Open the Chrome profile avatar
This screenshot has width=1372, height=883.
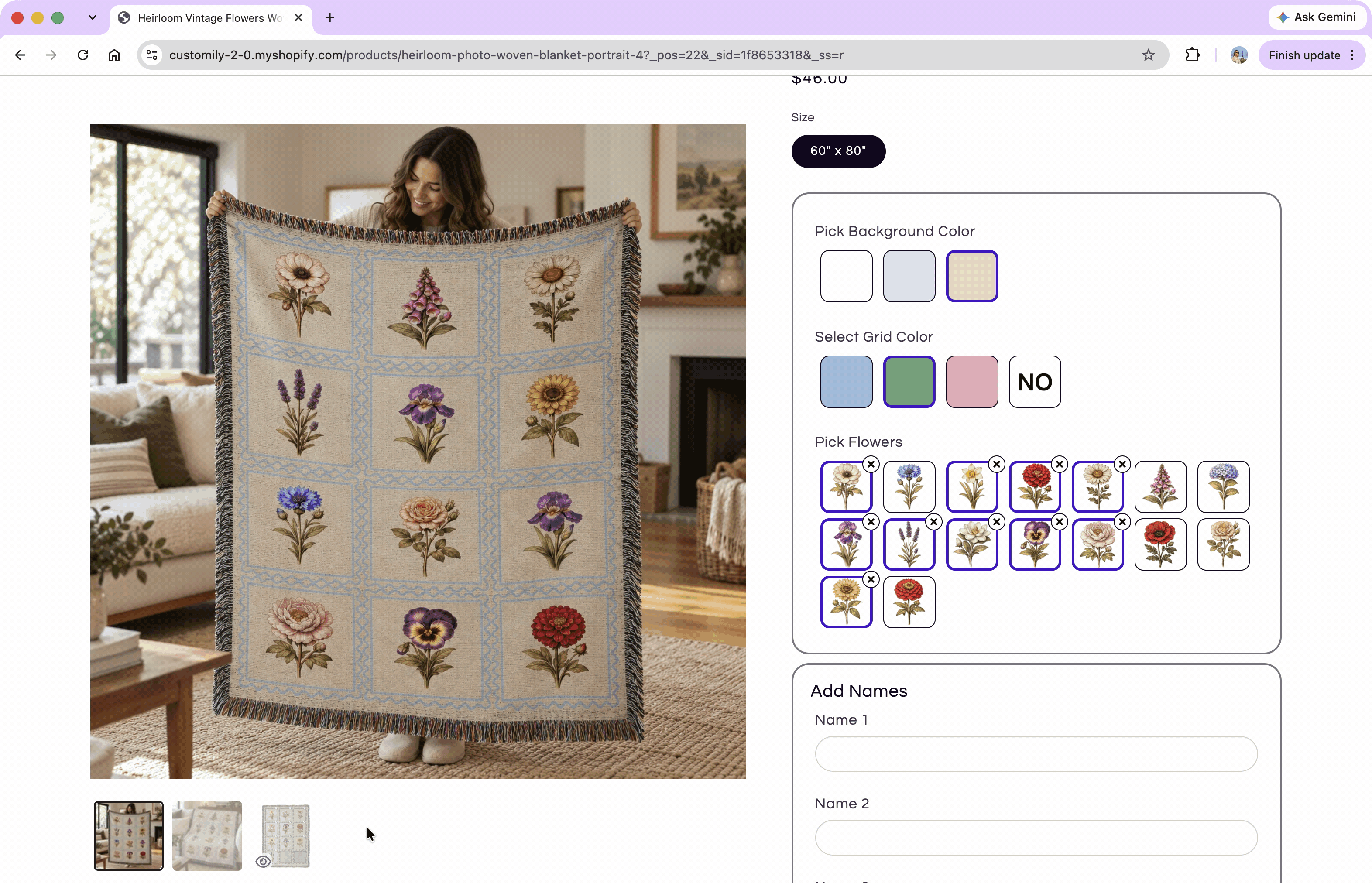click(x=1239, y=55)
